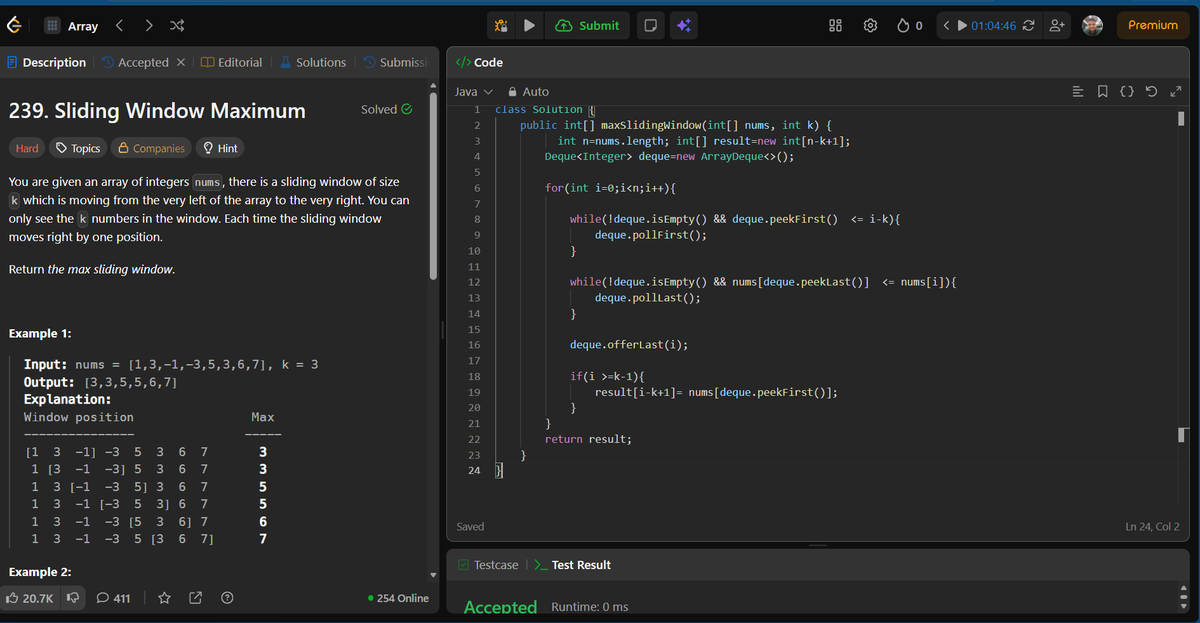Invite a collaborator with add-person icon

[x=1056, y=26]
